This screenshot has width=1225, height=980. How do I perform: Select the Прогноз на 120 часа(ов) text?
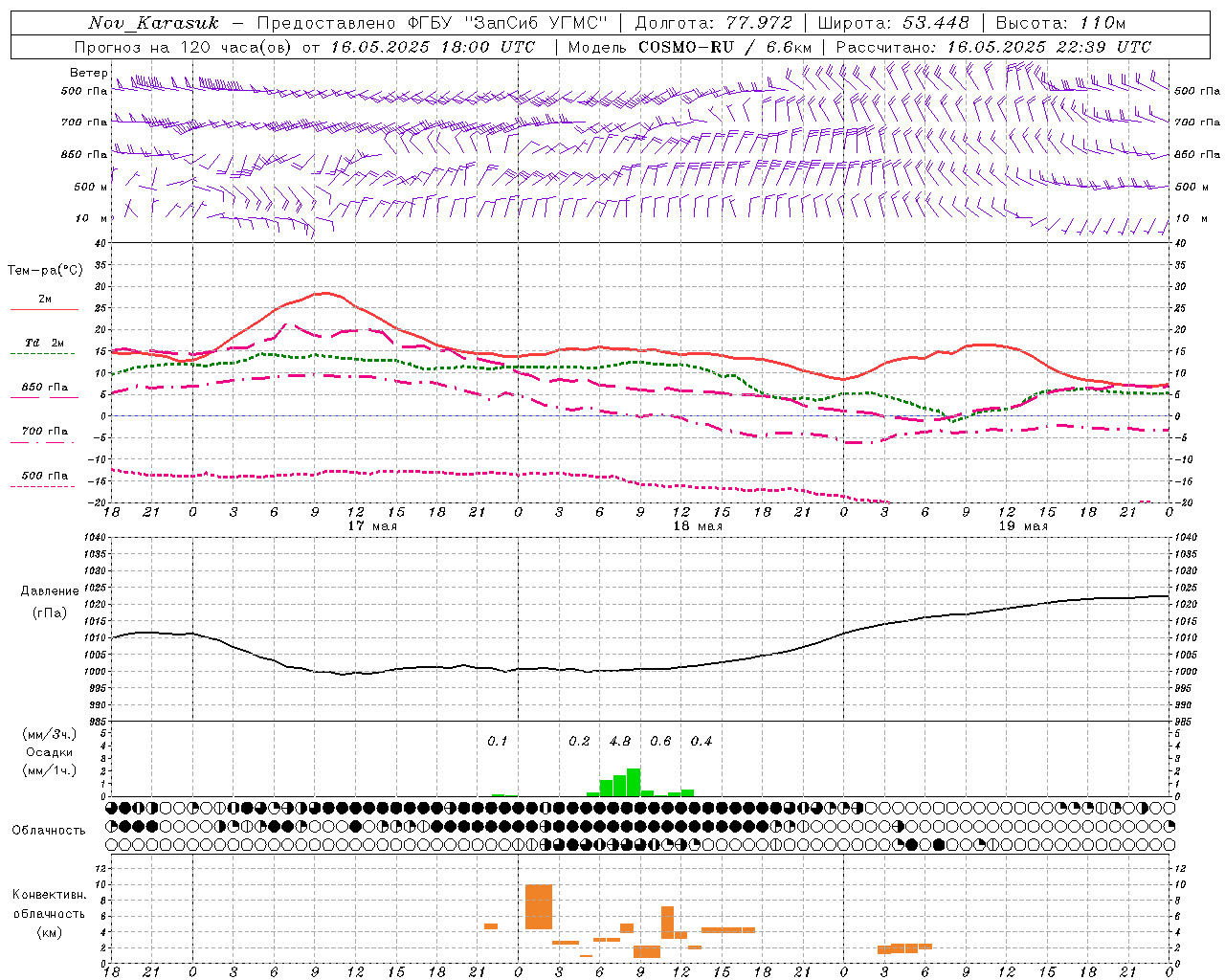click(x=184, y=47)
